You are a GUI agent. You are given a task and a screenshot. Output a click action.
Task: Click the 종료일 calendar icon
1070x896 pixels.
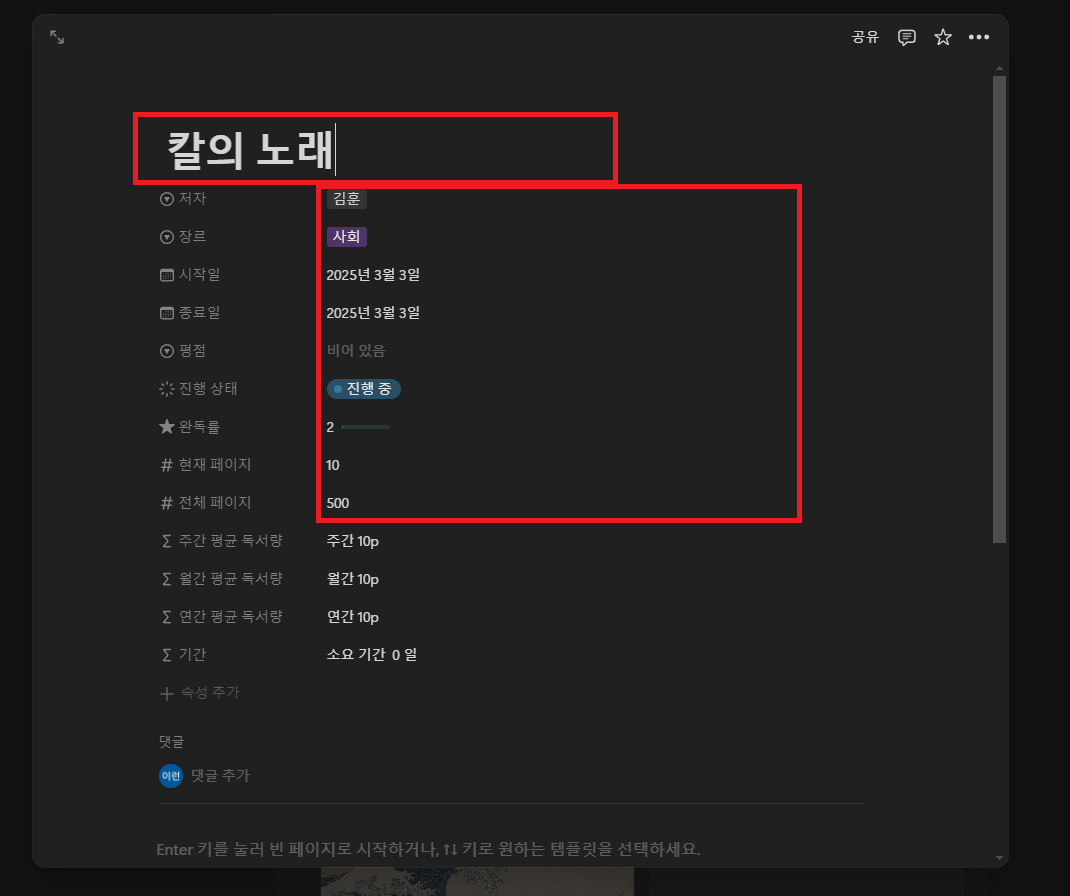click(x=167, y=313)
